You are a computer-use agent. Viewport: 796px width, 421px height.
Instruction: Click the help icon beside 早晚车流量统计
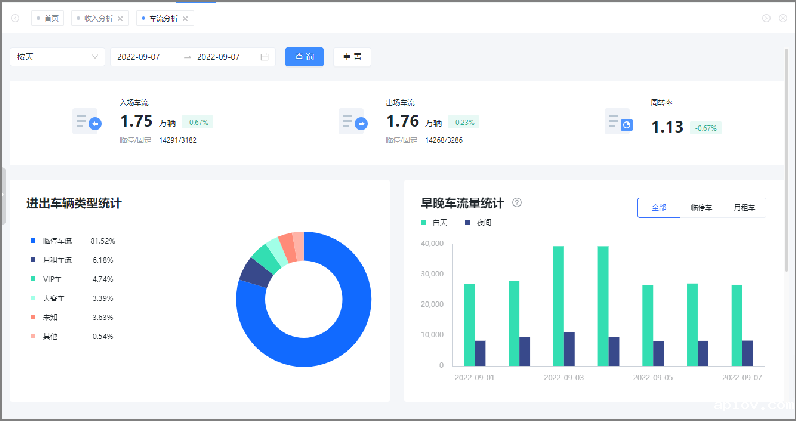pos(517,202)
